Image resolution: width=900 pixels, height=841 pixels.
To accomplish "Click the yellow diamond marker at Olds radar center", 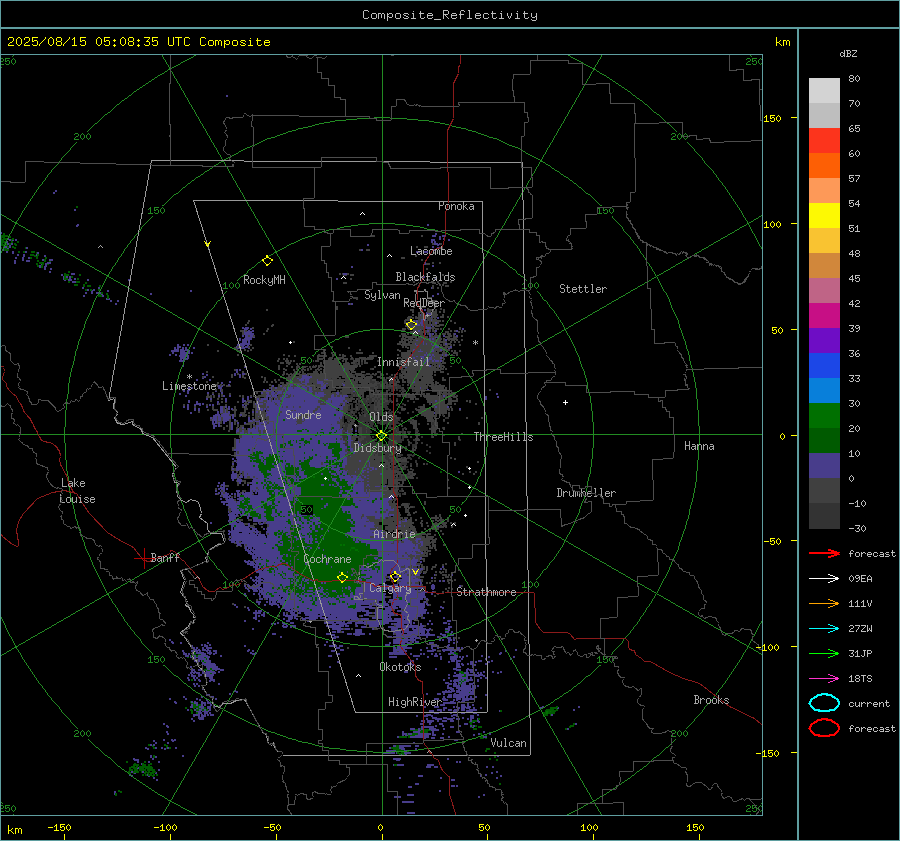I will [381, 436].
